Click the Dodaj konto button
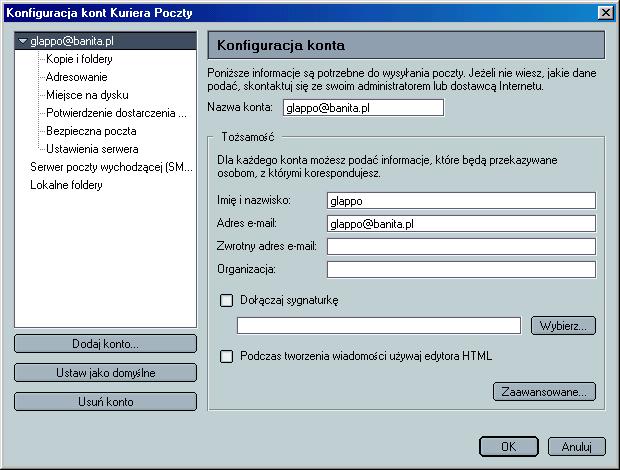This screenshot has width=620, height=470. (x=105, y=344)
